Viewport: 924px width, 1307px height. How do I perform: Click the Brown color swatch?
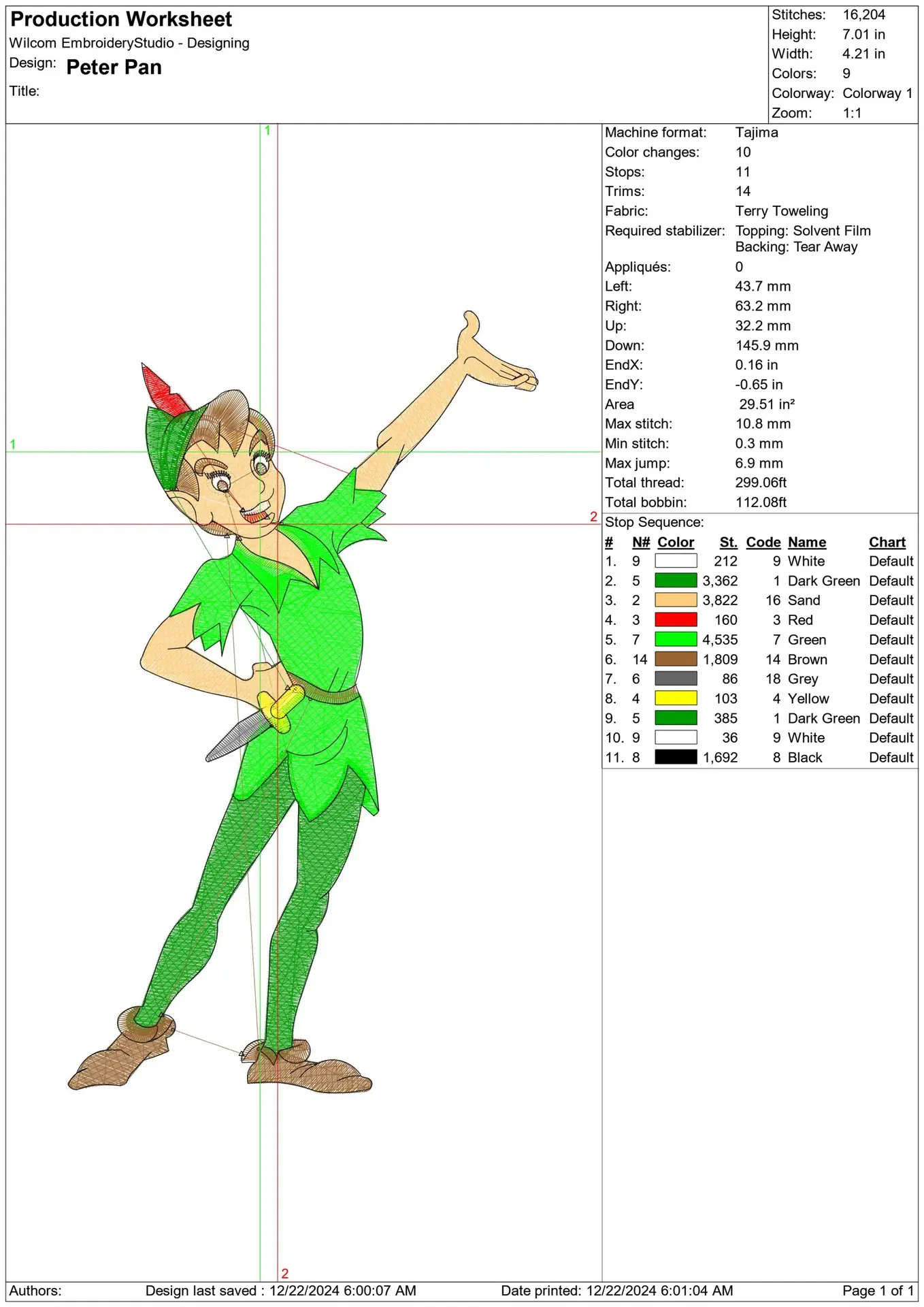point(676,660)
